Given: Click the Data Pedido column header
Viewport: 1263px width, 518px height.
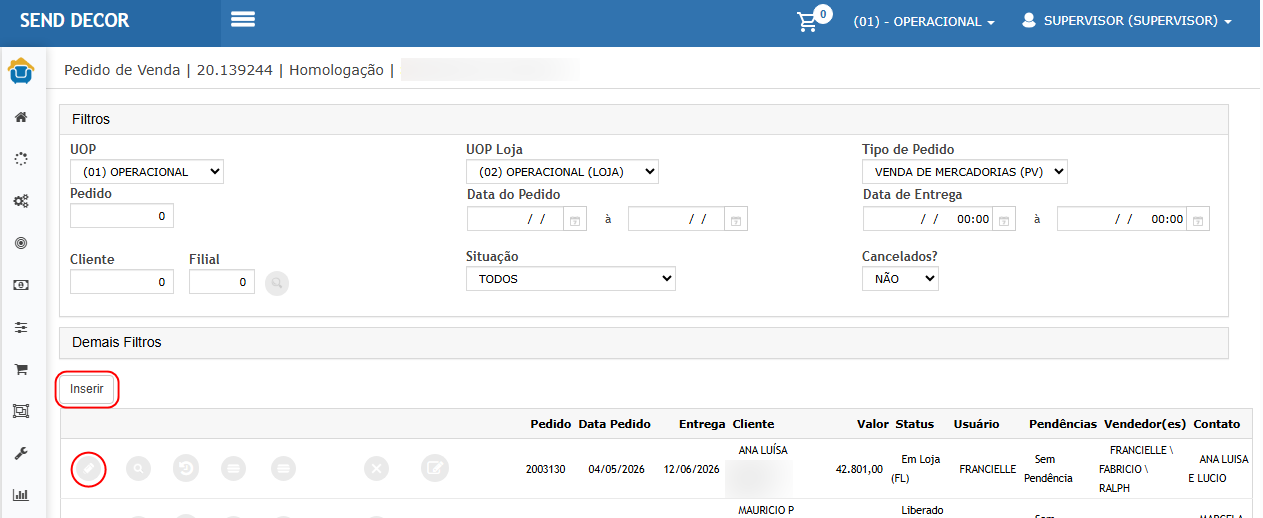Looking at the screenshot, I should 614,424.
